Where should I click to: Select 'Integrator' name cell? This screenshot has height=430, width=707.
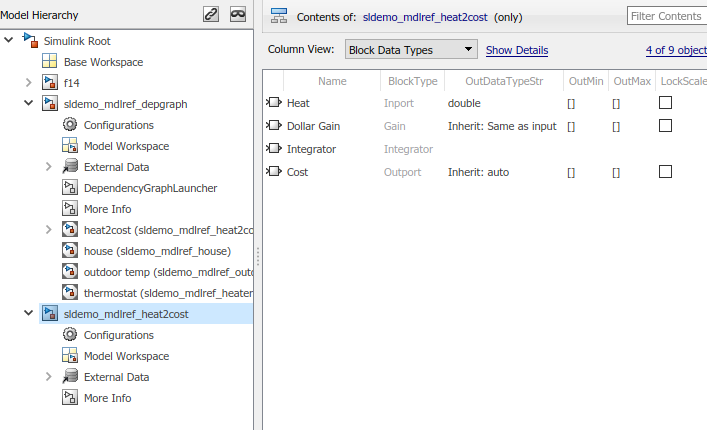[311, 149]
